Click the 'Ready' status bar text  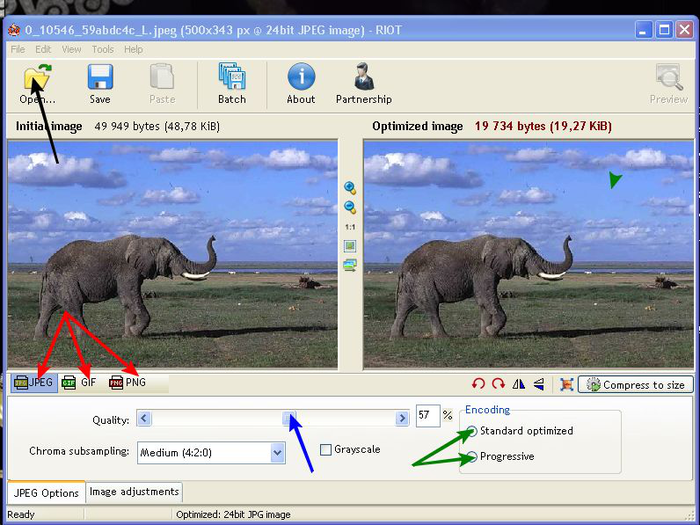pyautogui.click(x=21, y=515)
